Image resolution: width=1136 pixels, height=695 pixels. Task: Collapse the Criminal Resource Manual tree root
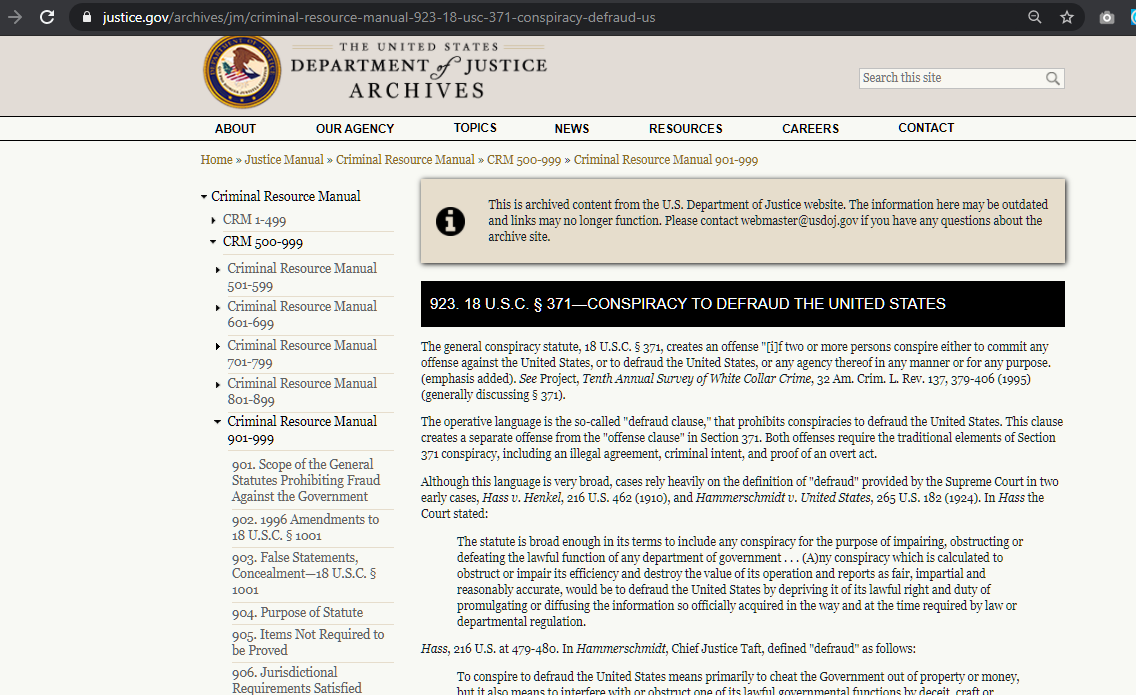[x=204, y=196]
